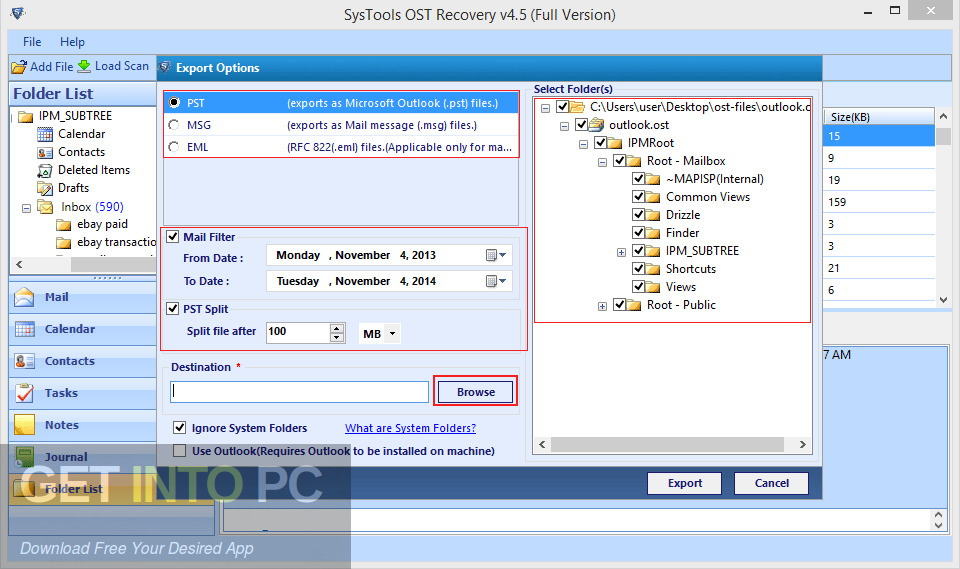Uncheck the Common Views folder checkbox

click(x=638, y=197)
